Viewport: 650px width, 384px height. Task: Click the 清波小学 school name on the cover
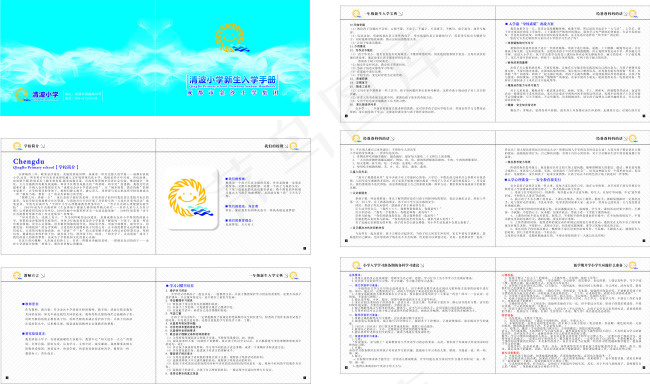tap(45, 95)
